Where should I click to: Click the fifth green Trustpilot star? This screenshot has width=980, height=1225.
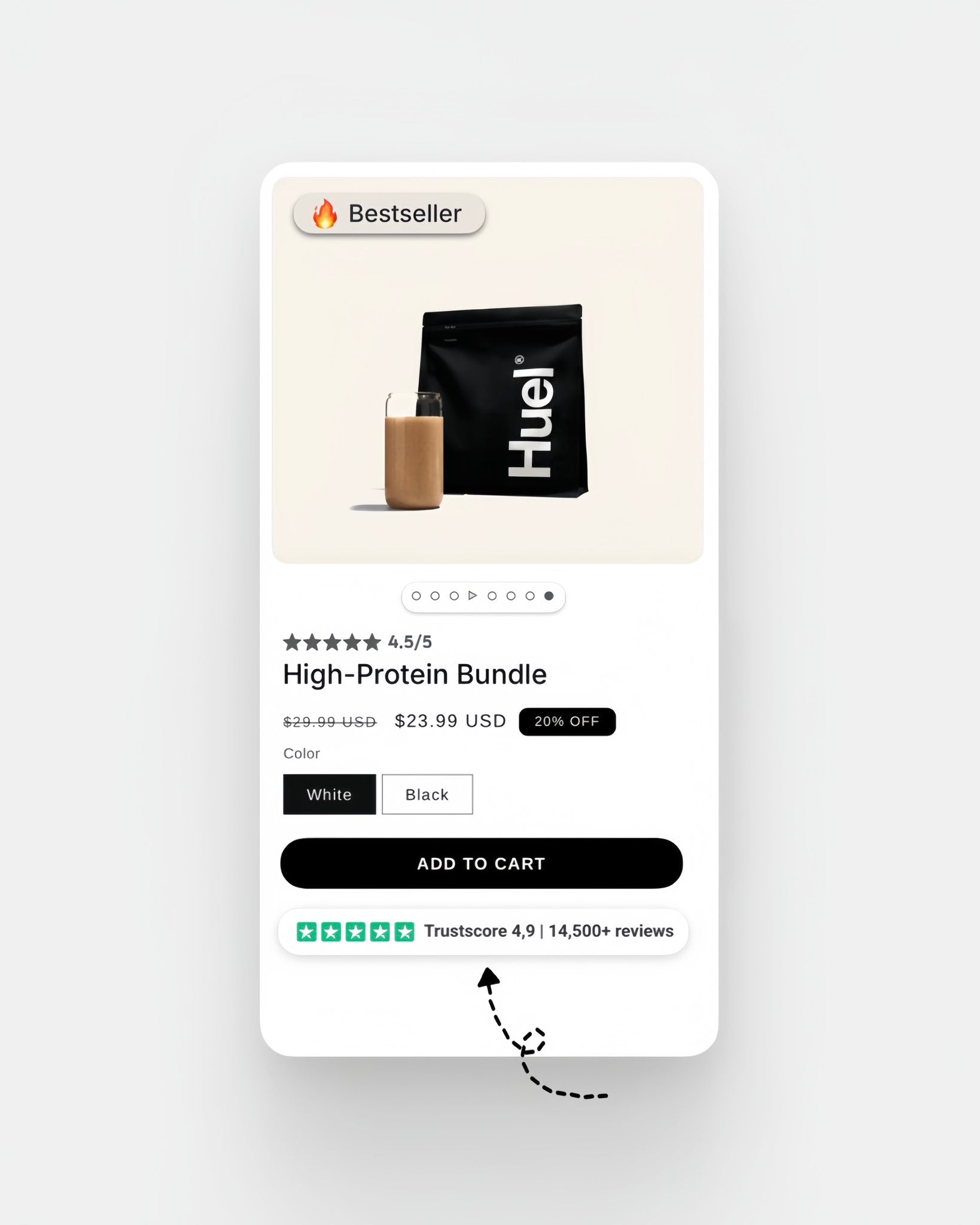point(404,931)
